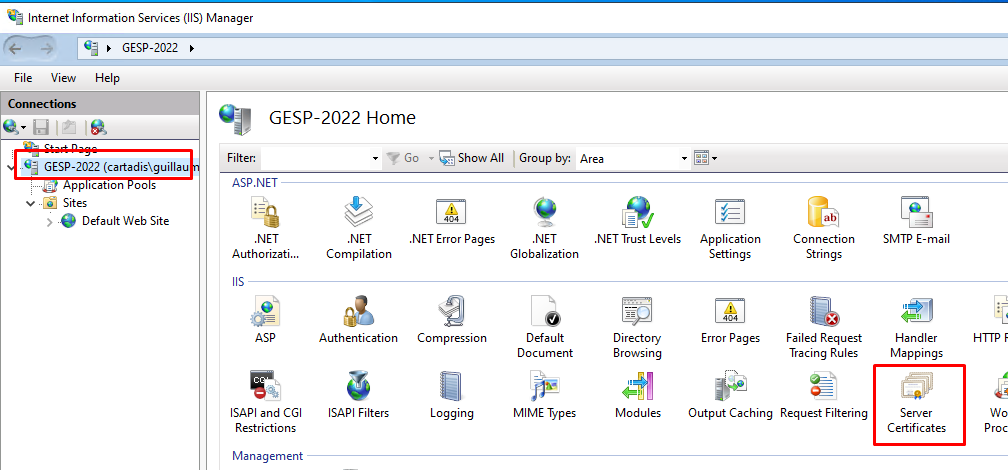Click the Forward navigation button
Viewport: 1008px width, 470px height.
pos(46,48)
